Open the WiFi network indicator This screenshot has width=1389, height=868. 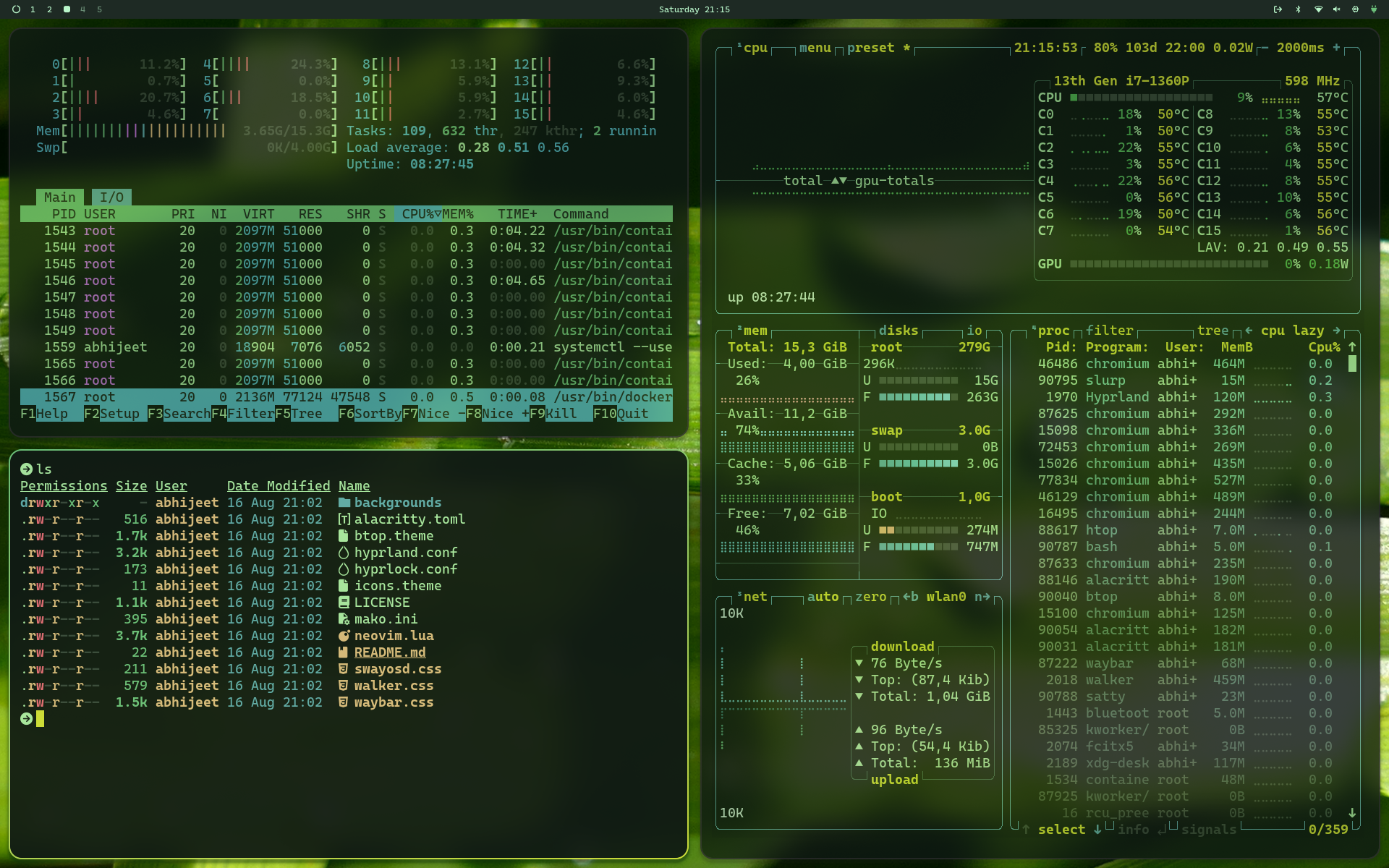point(1318,9)
